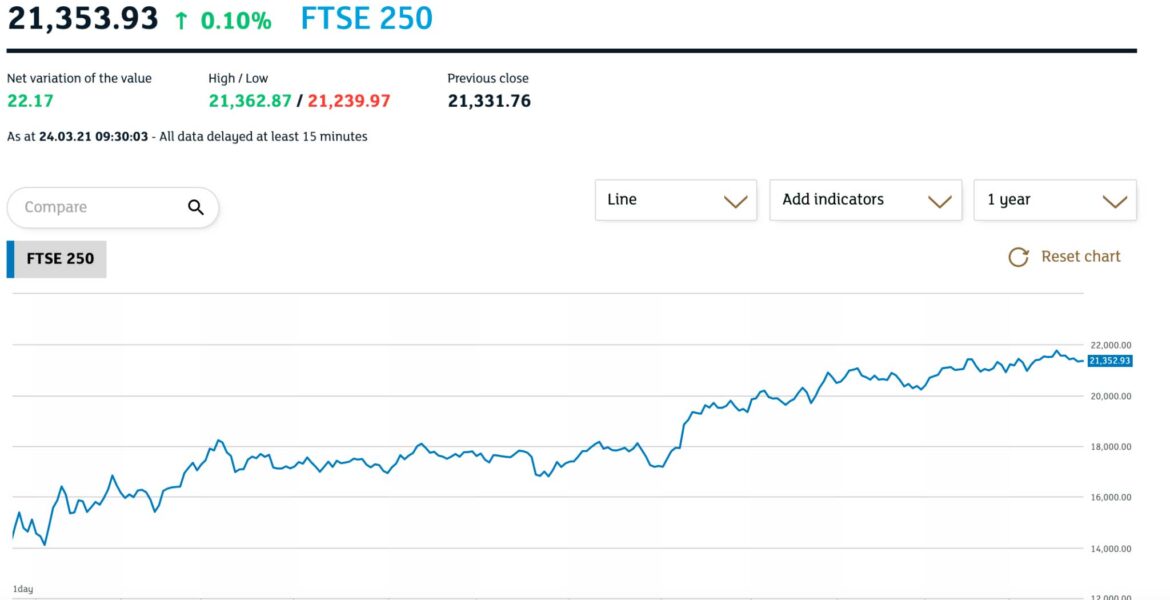Click the FTSE 250 page title link
This screenshot has width=1170, height=600.
pyautogui.click(x=365, y=18)
